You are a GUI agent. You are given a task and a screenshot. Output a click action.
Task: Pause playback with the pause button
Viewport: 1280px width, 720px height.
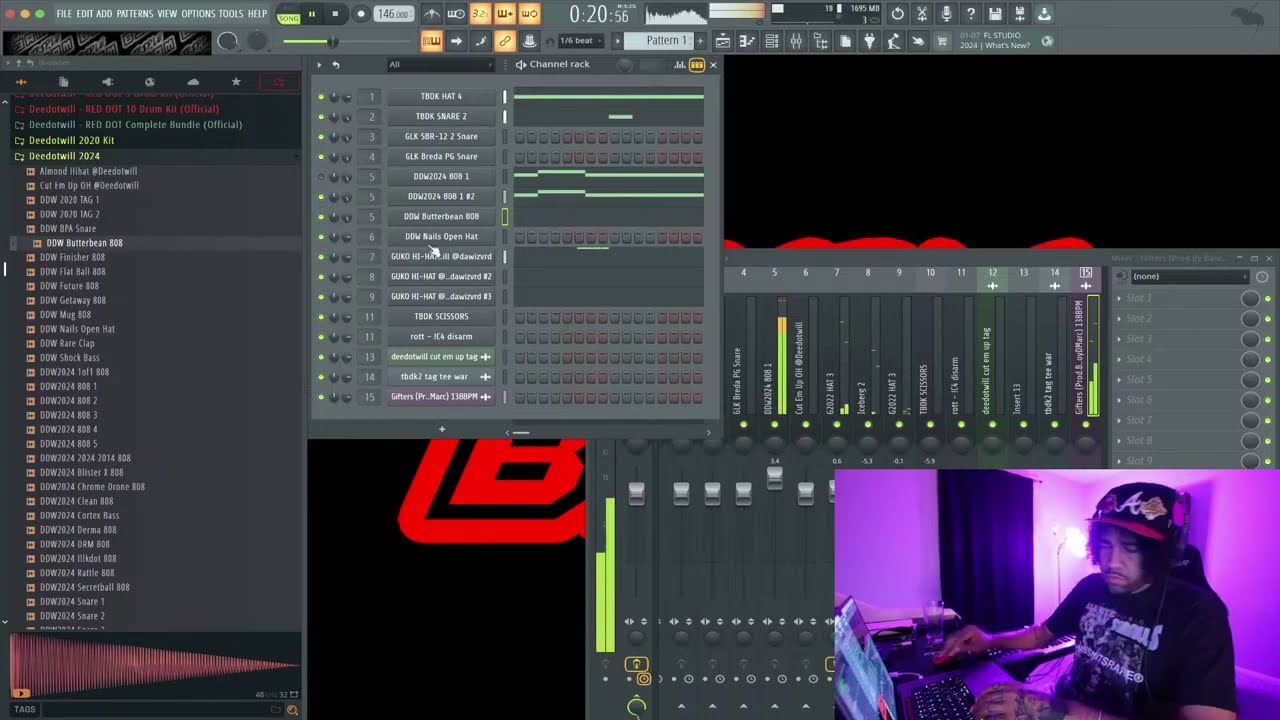pos(311,14)
